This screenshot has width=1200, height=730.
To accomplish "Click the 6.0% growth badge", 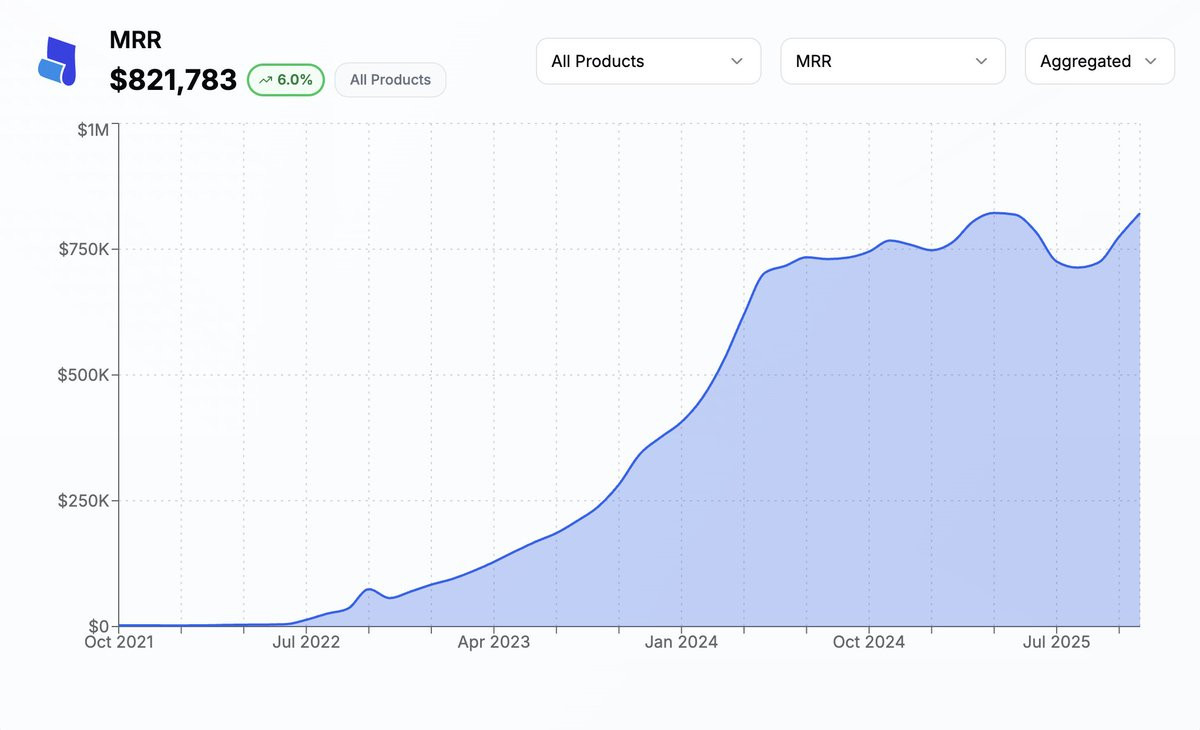I will click(285, 80).
